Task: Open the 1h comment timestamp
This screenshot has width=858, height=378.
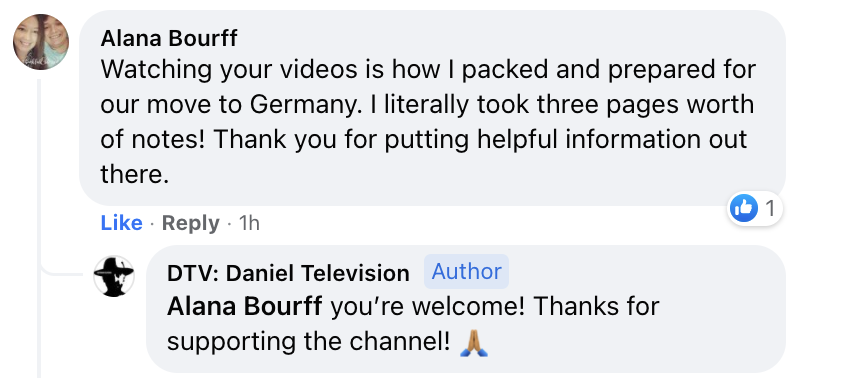Action: coord(250,223)
